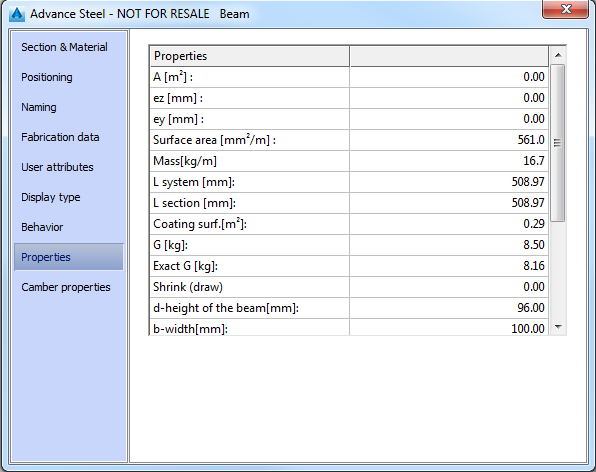596x472 pixels.
Task: Select the Exact G [kg] label
Action: pos(185,266)
